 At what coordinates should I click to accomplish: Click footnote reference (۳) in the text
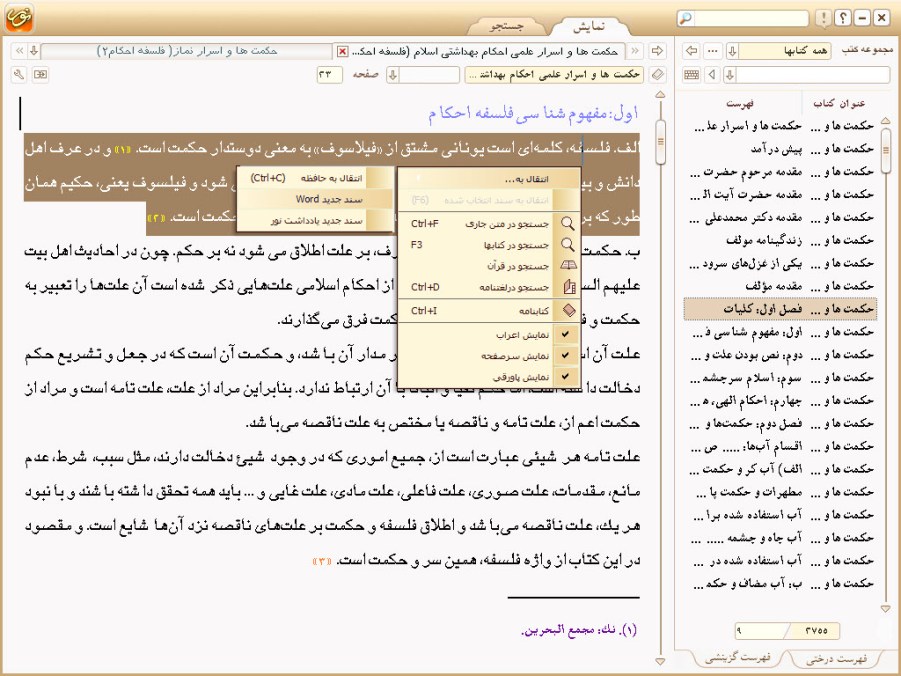(322, 560)
